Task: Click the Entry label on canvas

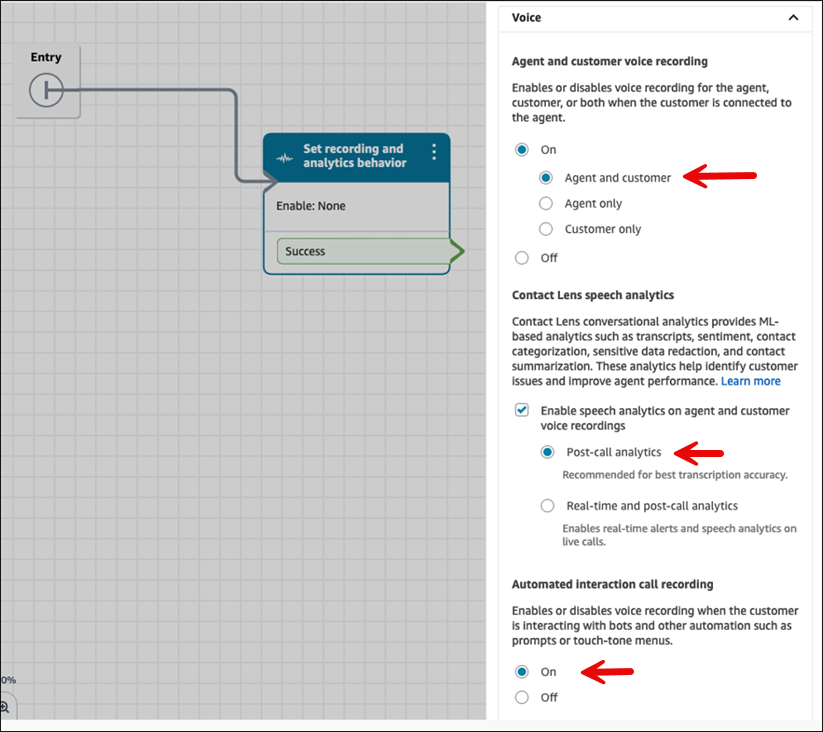Action: coord(46,57)
